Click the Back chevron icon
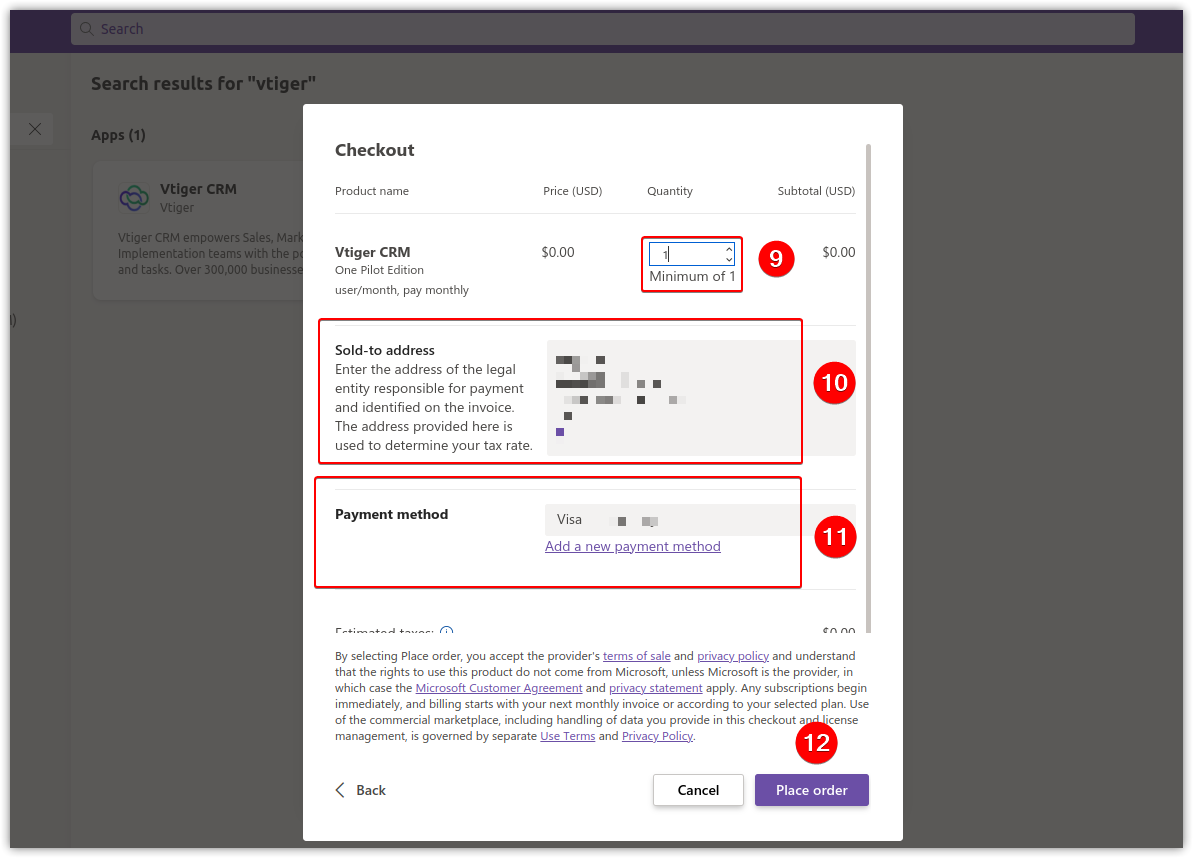Viewport: 1193px width, 858px height. 340,790
